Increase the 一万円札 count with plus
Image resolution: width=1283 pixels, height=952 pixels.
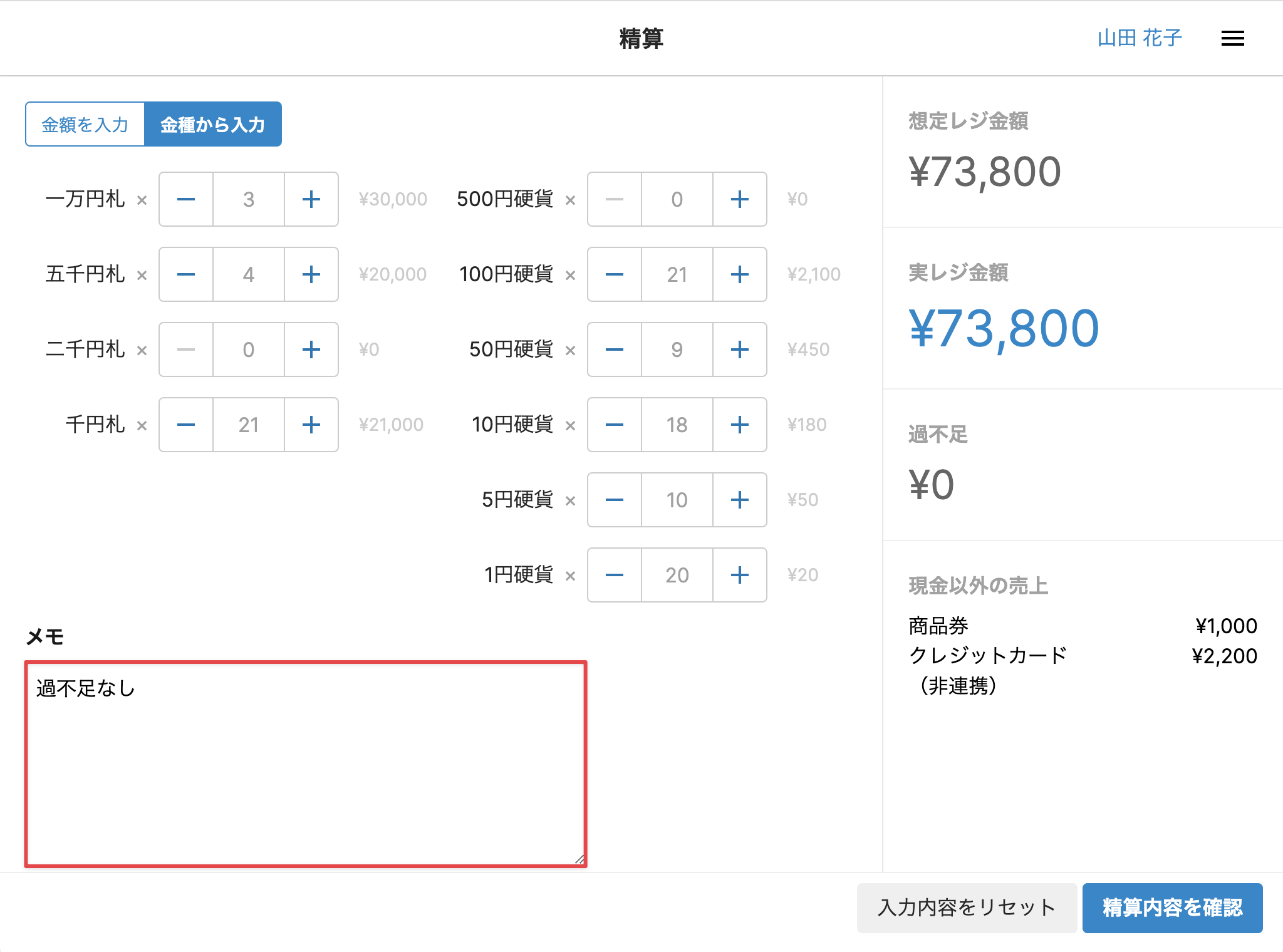click(x=311, y=199)
